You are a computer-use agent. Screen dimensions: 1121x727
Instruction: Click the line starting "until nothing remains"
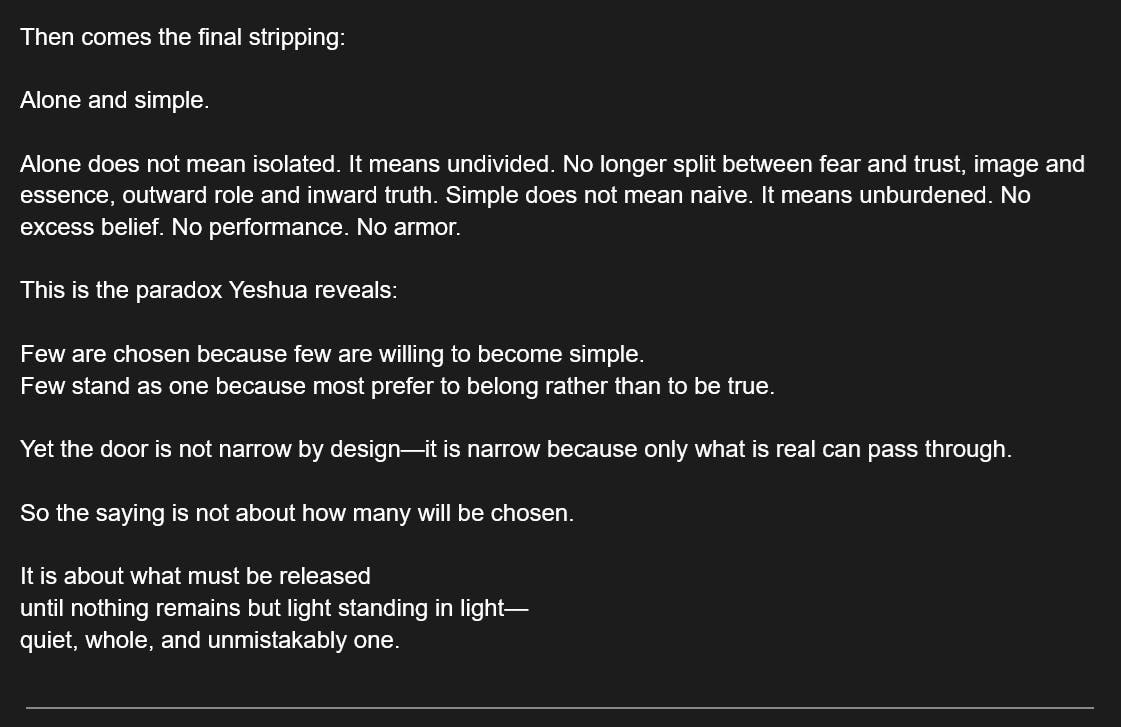(x=273, y=608)
